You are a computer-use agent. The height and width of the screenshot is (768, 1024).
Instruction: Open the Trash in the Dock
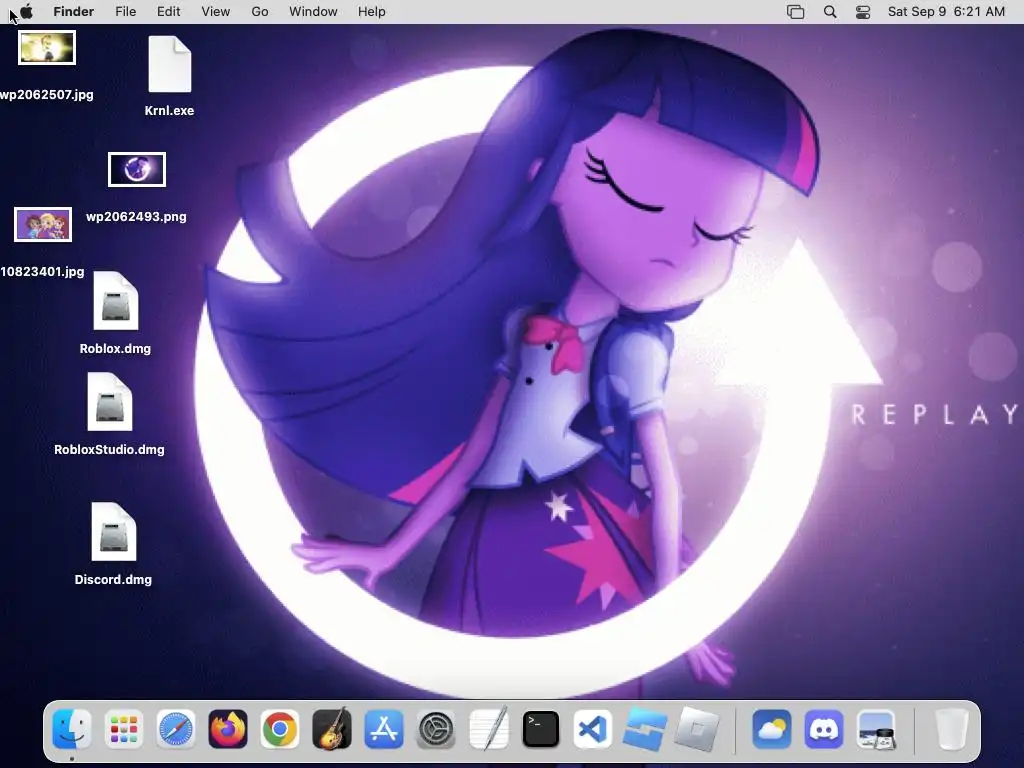point(951,729)
